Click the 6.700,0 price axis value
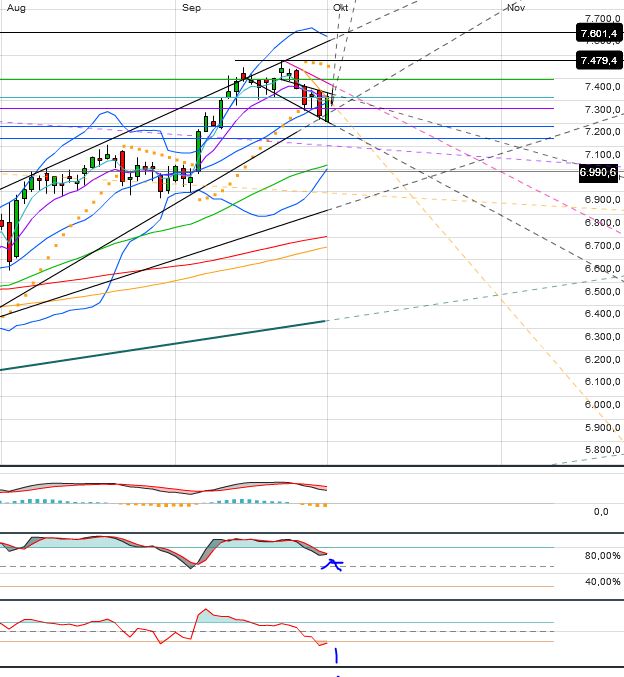 click(603, 246)
